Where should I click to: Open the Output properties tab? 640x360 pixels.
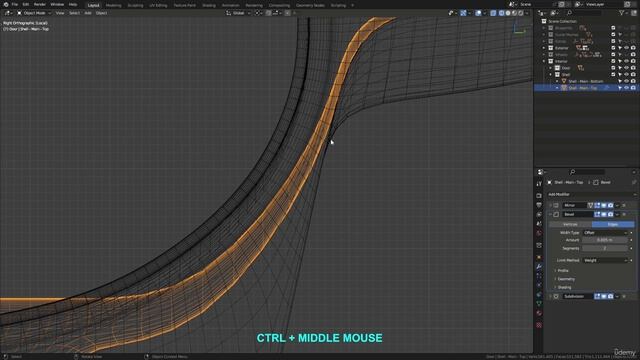click(x=539, y=205)
